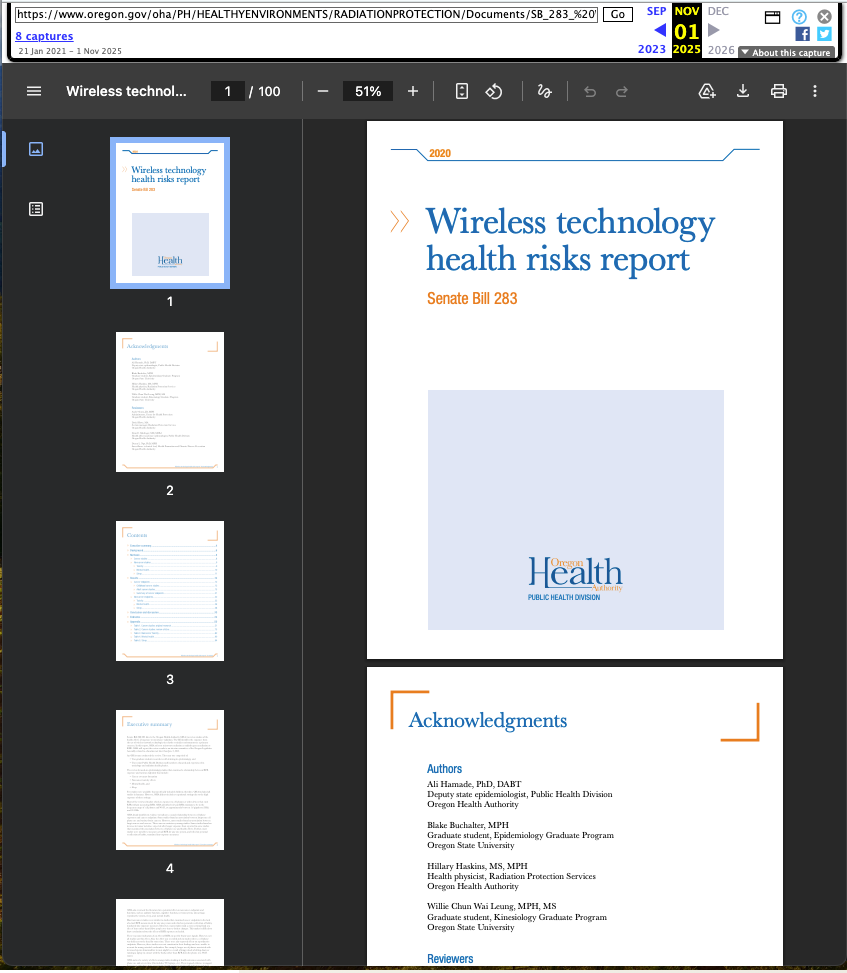Click the redo arrow icon
847x973 pixels.
click(x=622, y=92)
